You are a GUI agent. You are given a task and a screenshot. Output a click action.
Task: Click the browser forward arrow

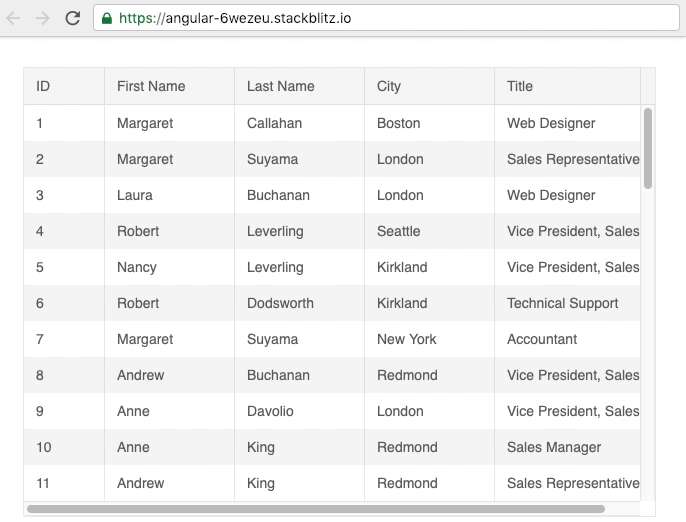(42, 18)
